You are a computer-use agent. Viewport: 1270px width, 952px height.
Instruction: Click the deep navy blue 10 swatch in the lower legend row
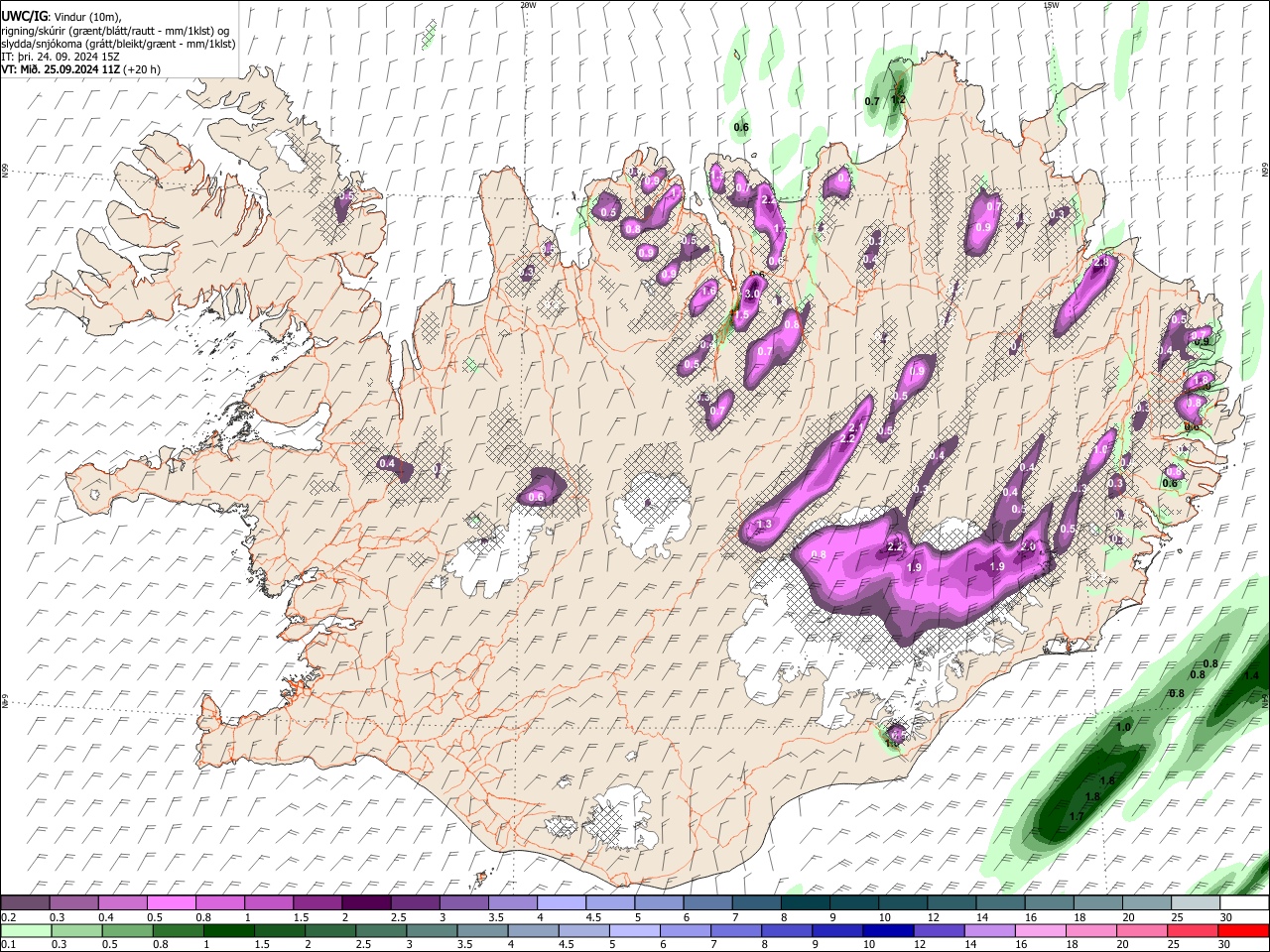(888, 930)
